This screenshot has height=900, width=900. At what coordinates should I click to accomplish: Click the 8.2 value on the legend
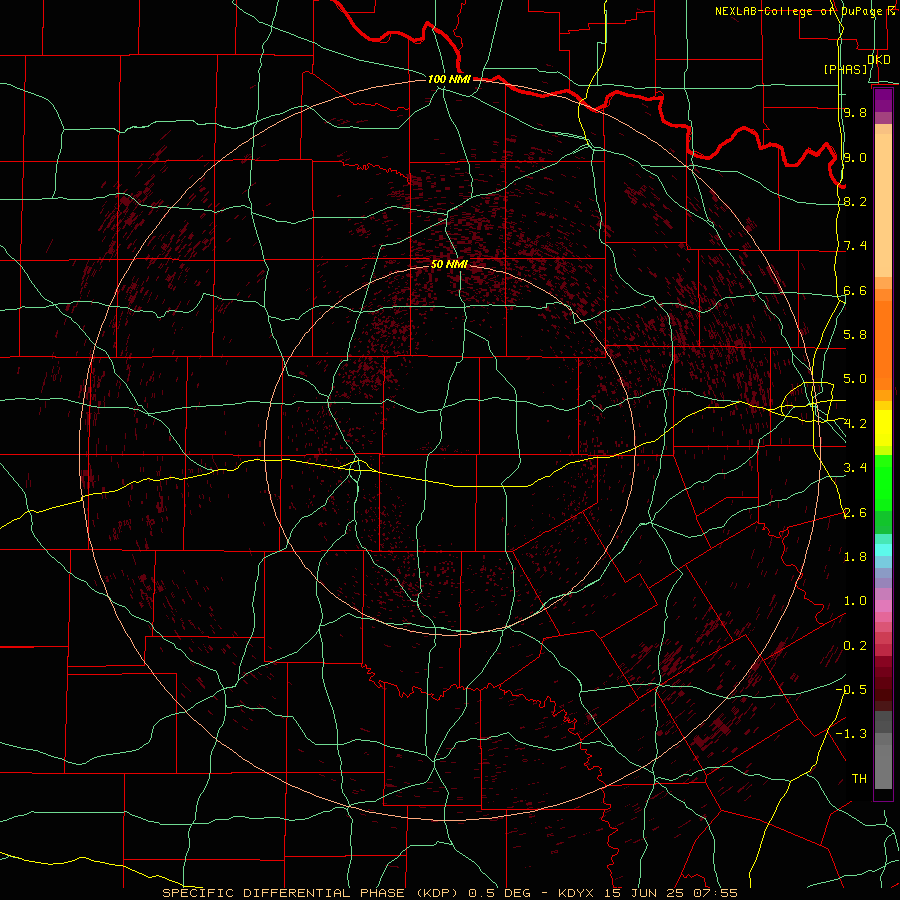pyautogui.click(x=855, y=201)
